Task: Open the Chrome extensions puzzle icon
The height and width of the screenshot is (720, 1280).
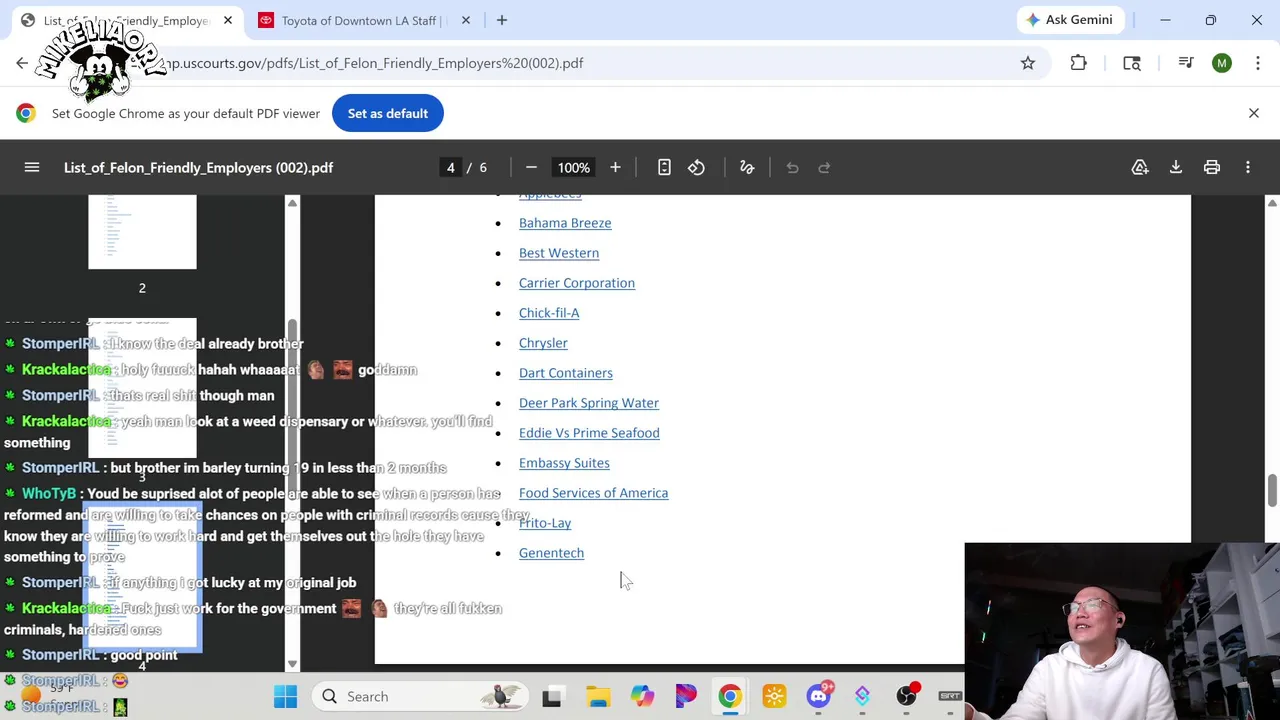Action: 1078,63
